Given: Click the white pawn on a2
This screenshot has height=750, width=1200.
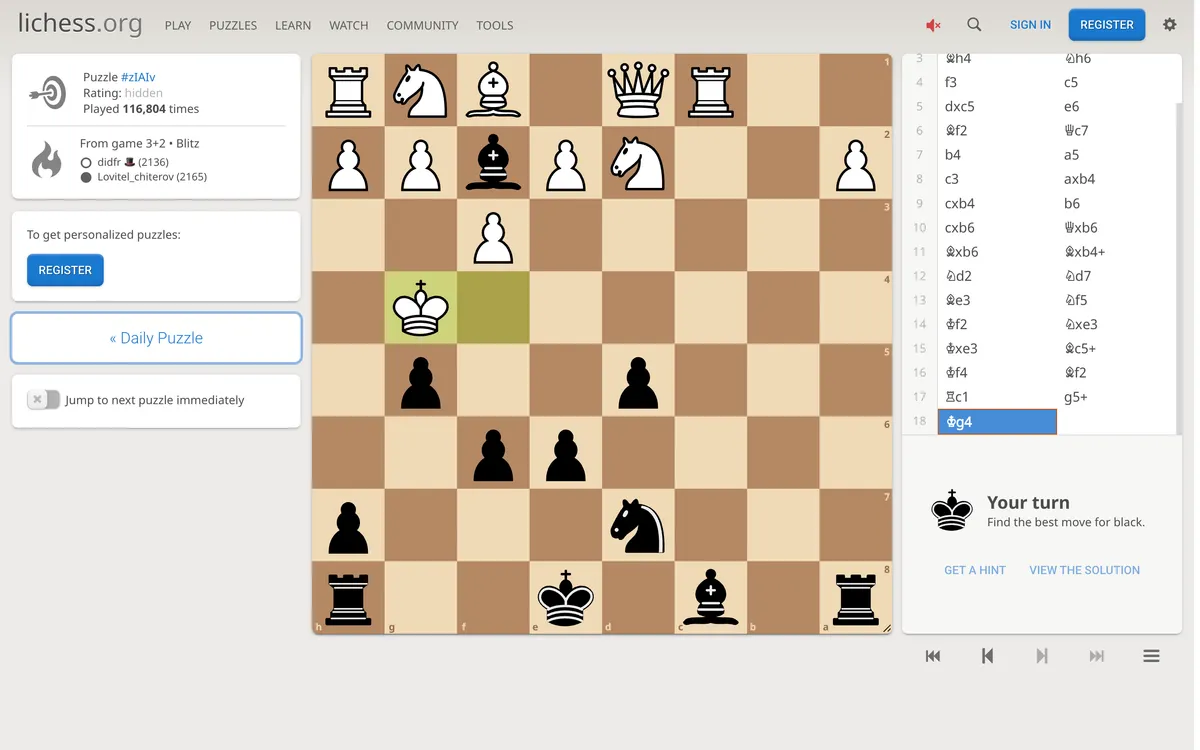Looking at the screenshot, I should tap(856, 163).
